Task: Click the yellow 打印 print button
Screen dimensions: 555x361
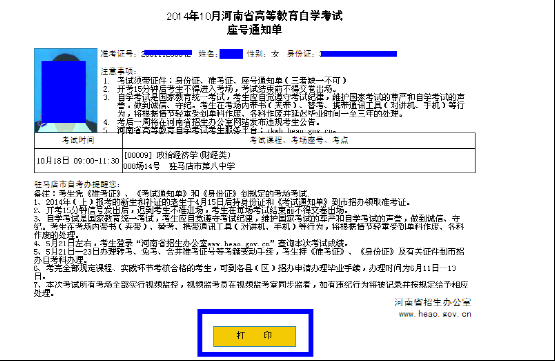Action: tap(254, 336)
